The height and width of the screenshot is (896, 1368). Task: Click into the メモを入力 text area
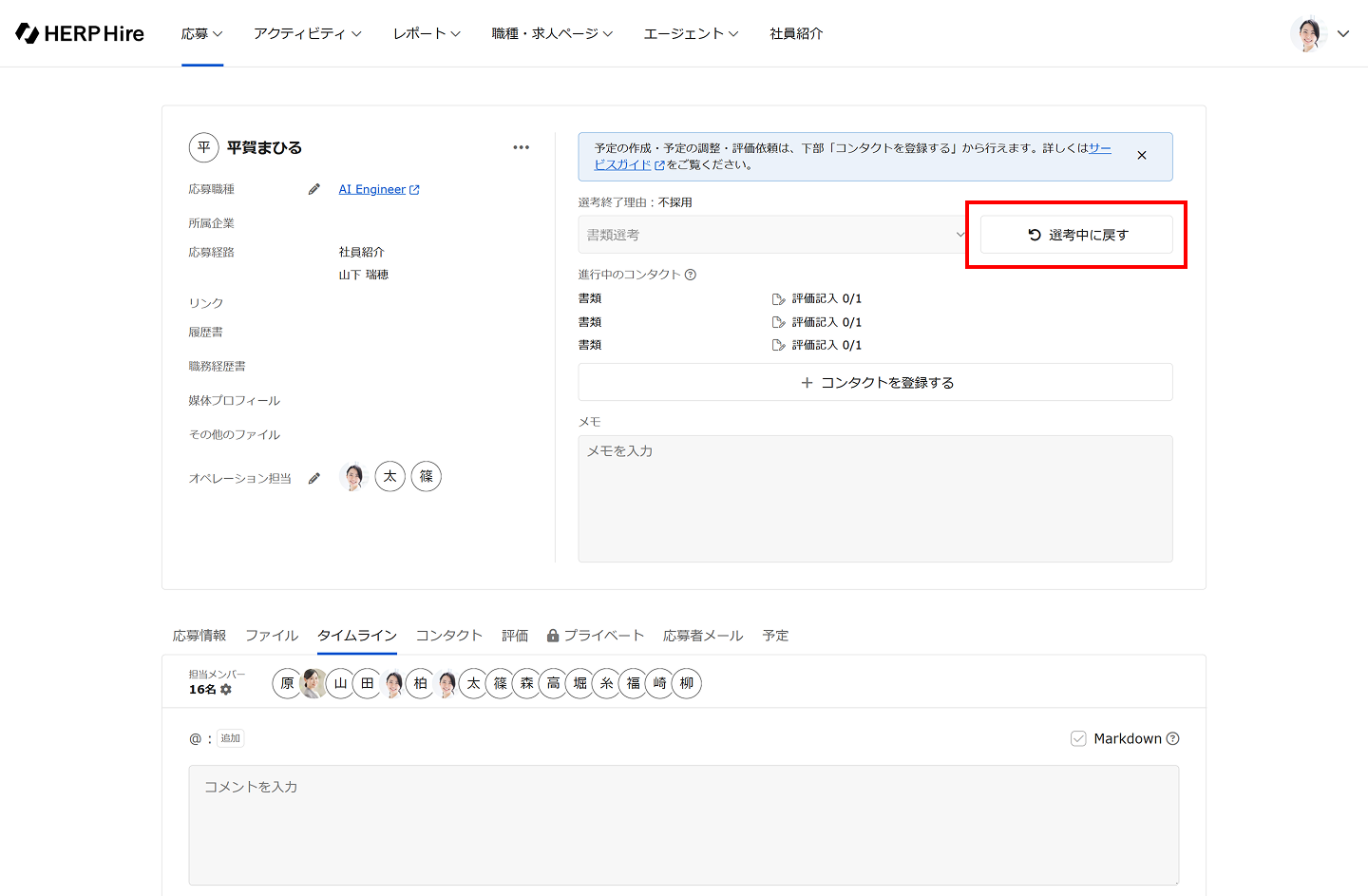pyautogui.click(x=875, y=499)
